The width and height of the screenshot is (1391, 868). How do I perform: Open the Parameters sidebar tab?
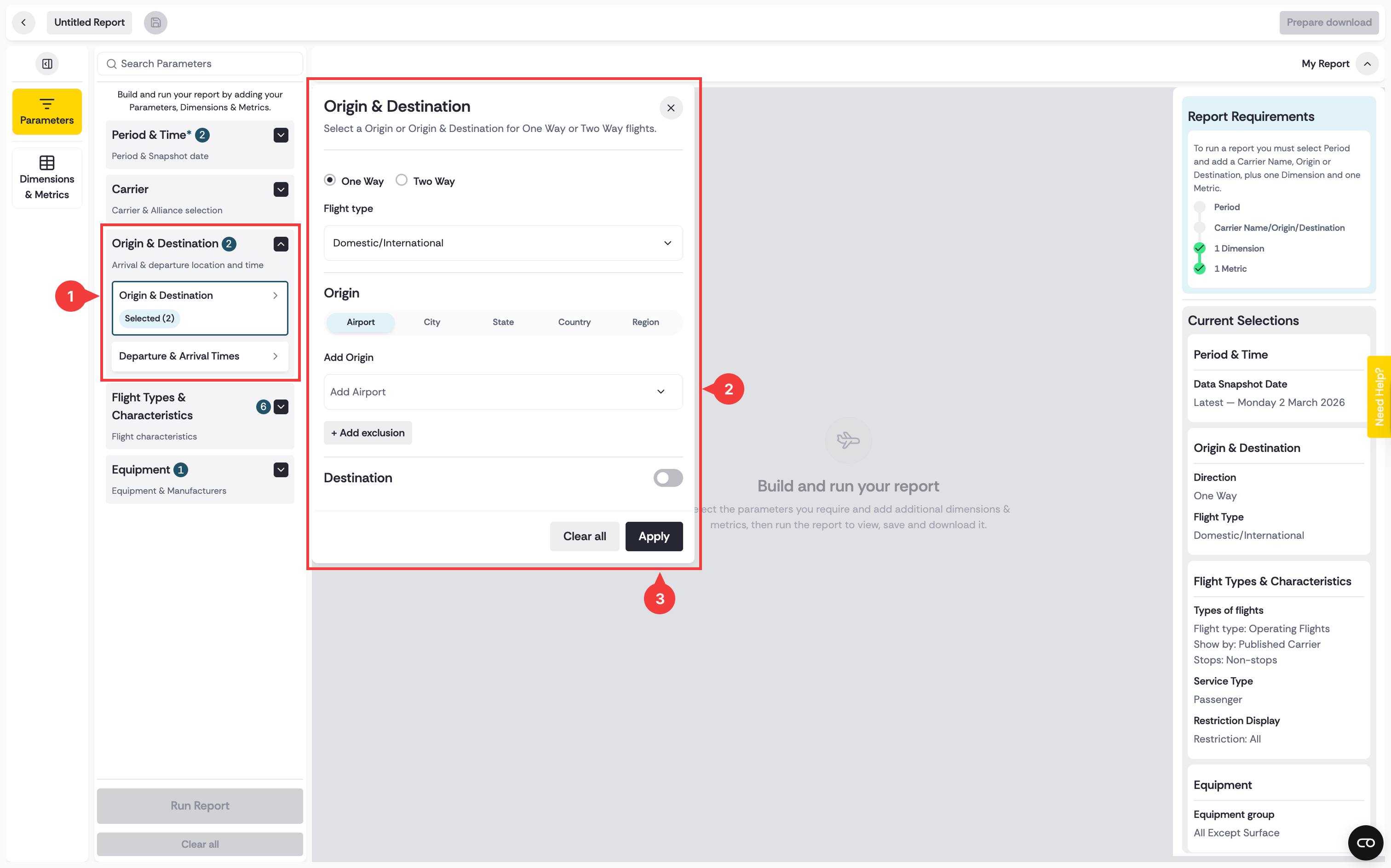point(47,111)
